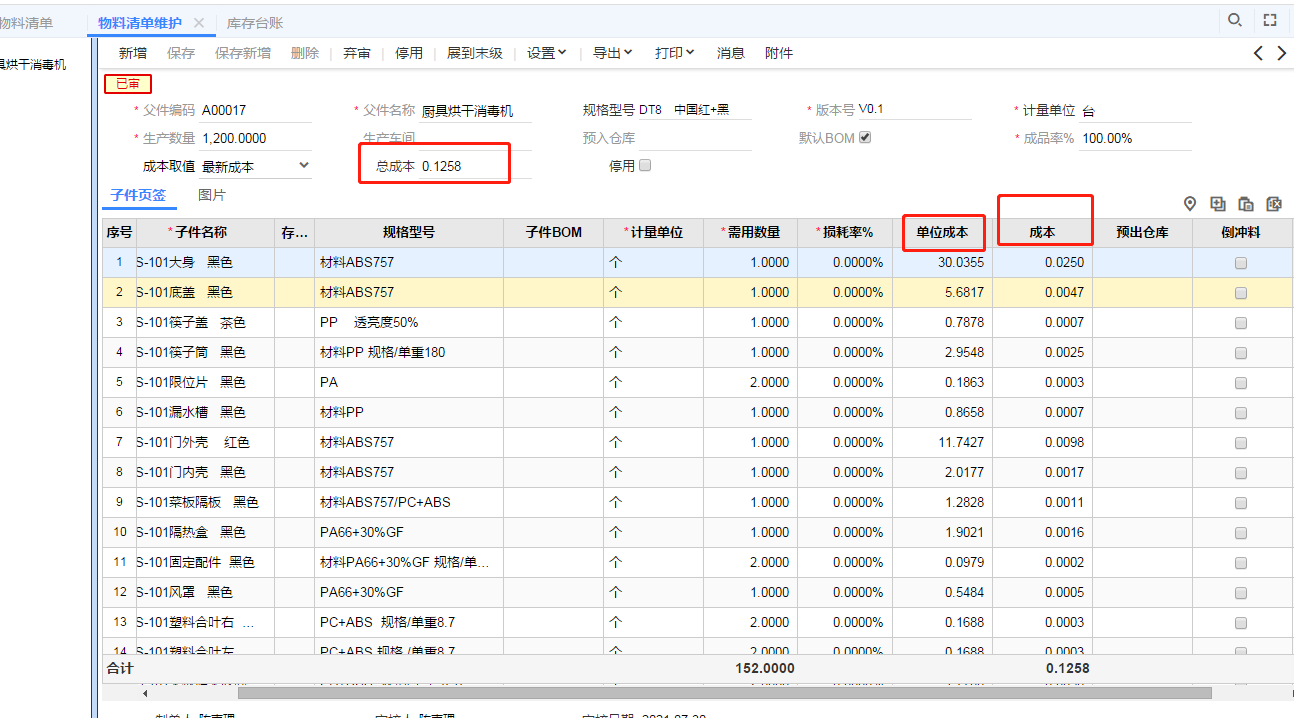Check 倒冲料 for S-101筷子盖 row
Image resolution: width=1294 pixels, height=718 pixels.
pos(1241,323)
